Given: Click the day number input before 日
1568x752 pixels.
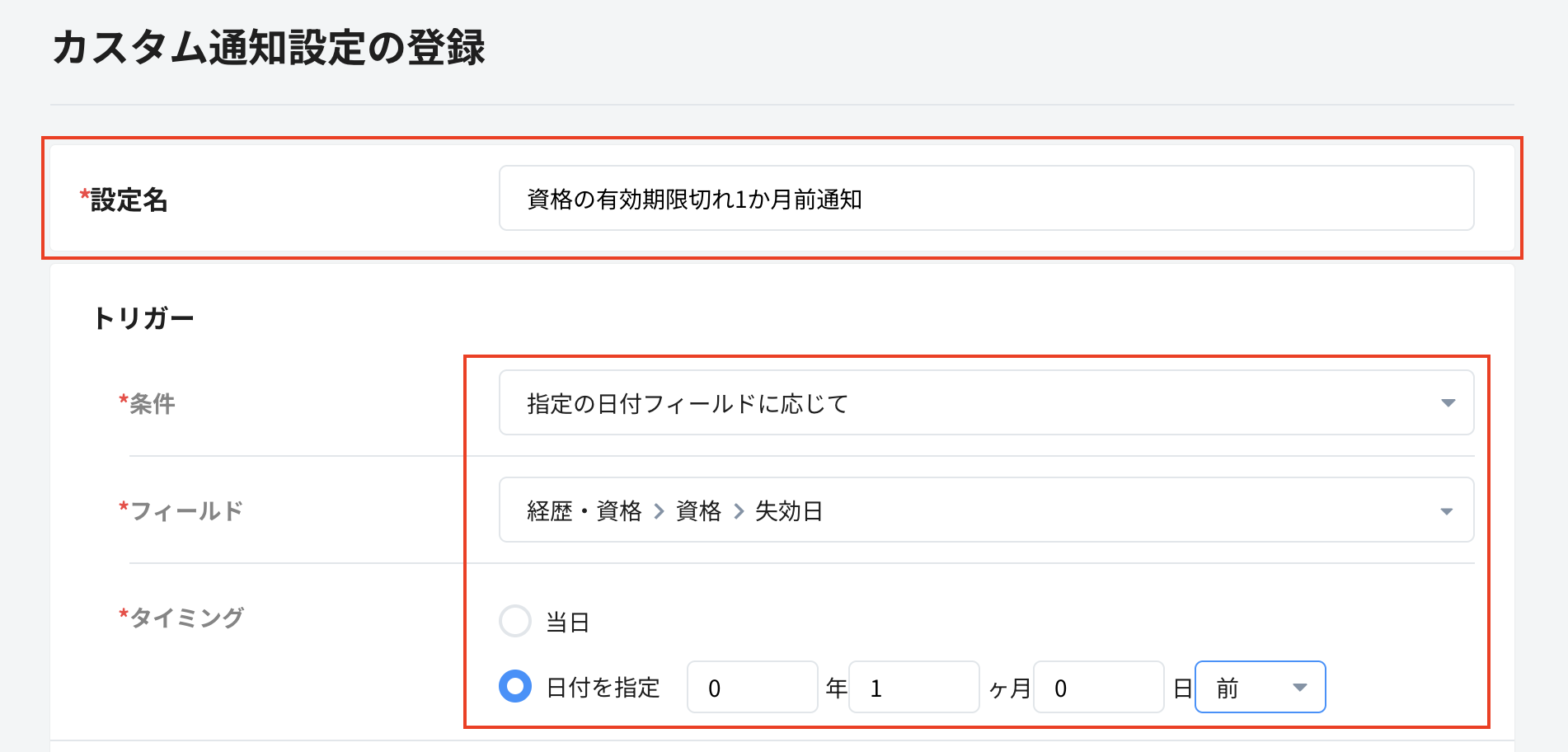Looking at the screenshot, I should [x=1097, y=687].
